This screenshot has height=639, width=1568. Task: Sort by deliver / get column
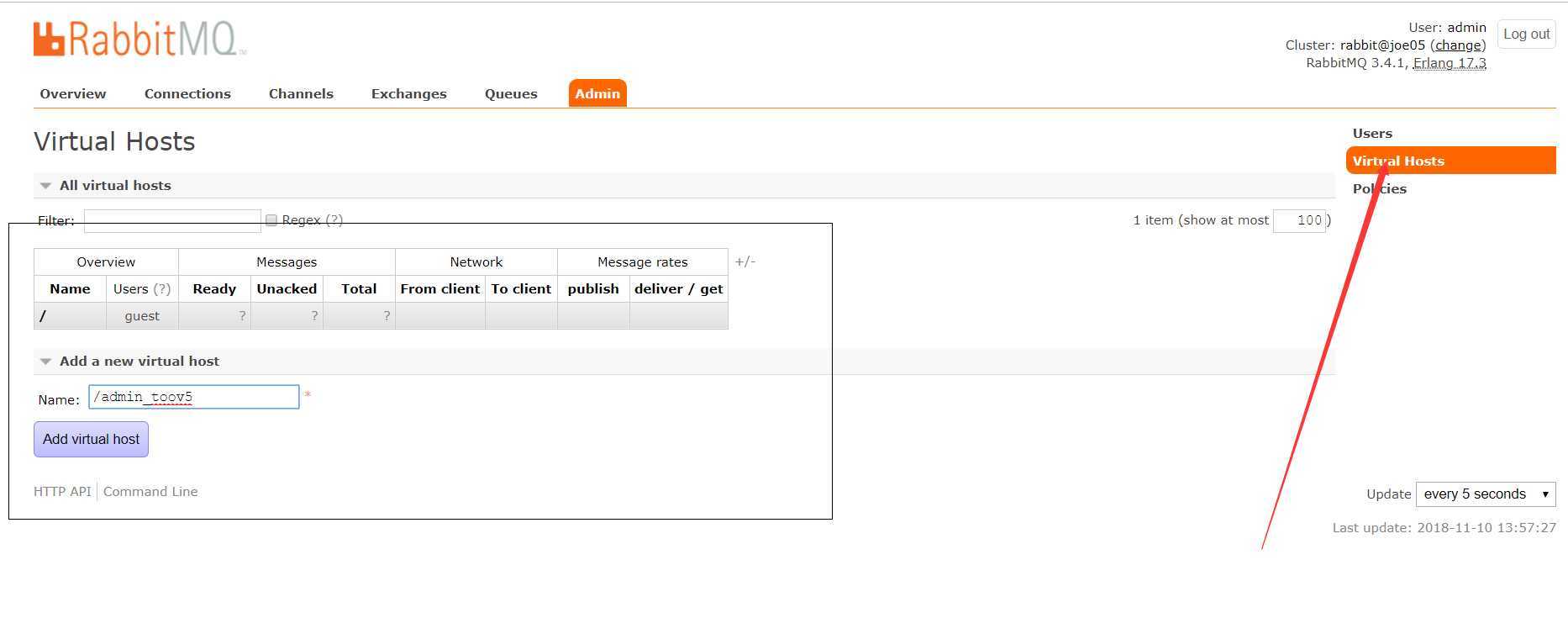pyautogui.click(x=679, y=288)
